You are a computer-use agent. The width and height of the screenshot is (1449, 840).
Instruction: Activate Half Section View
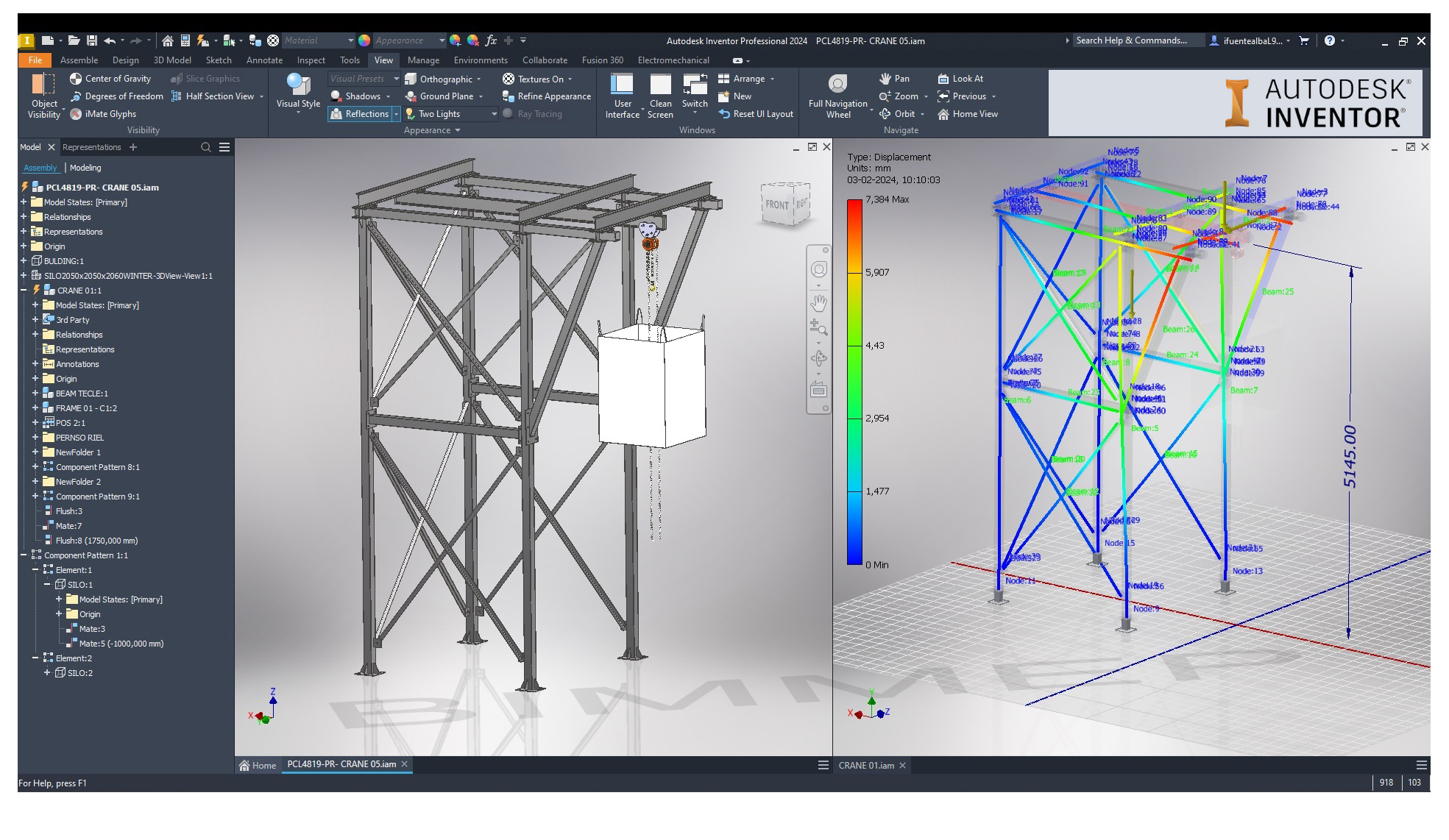213,96
